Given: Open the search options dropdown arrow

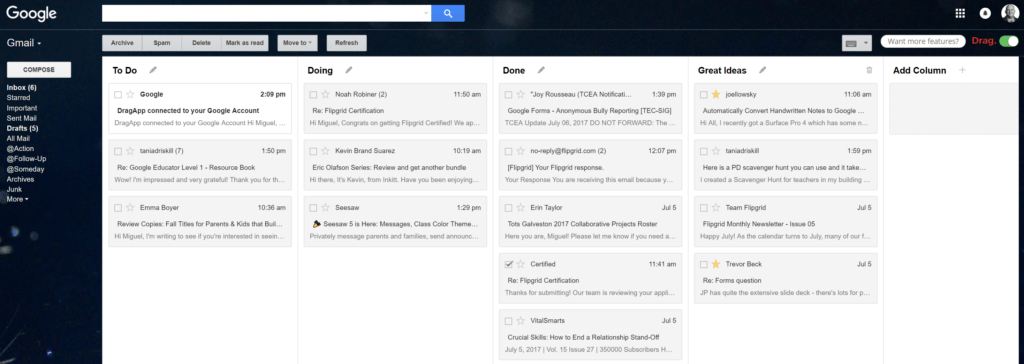Looking at the screenshot, I should [426, 13].
